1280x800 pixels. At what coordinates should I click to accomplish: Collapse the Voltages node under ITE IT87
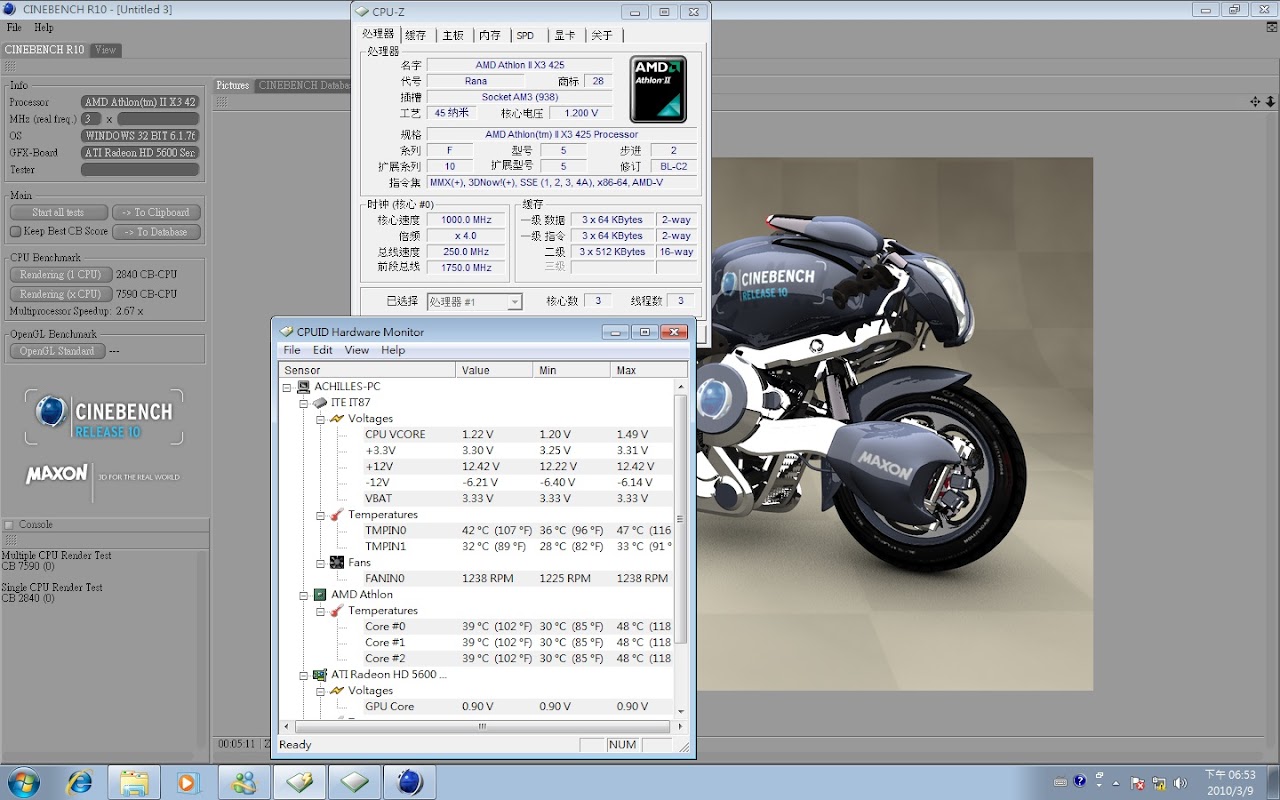(x=321, y=419)
